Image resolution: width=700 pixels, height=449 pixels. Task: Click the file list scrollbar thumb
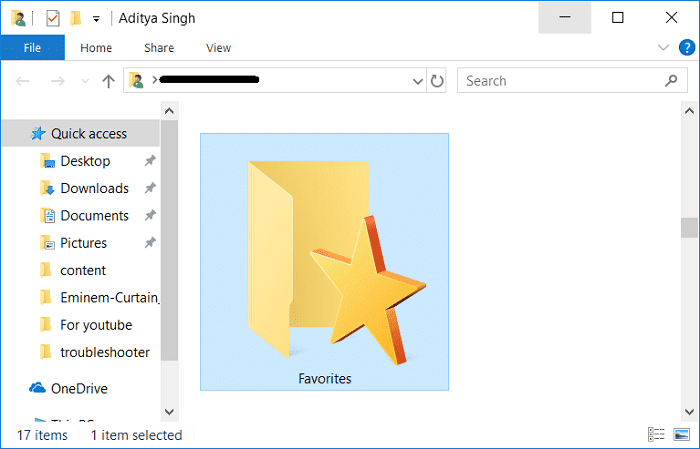[x=689, y=228]
